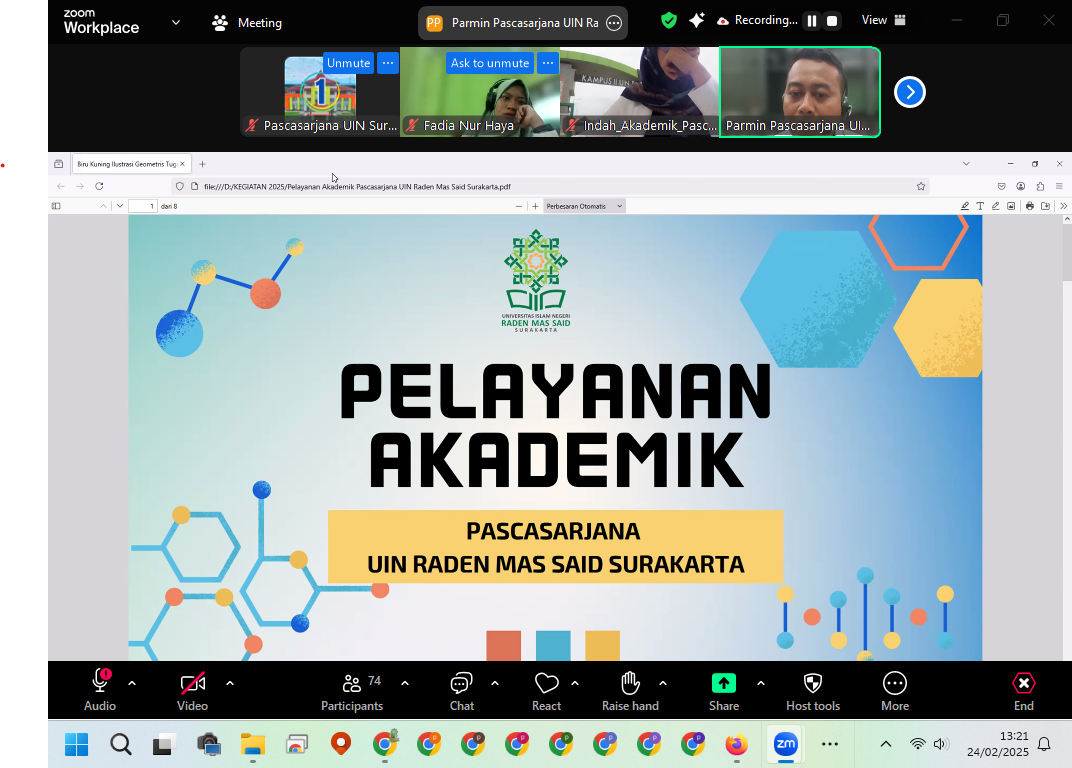Click the browser address bar with PDF path

pos(552,186)
